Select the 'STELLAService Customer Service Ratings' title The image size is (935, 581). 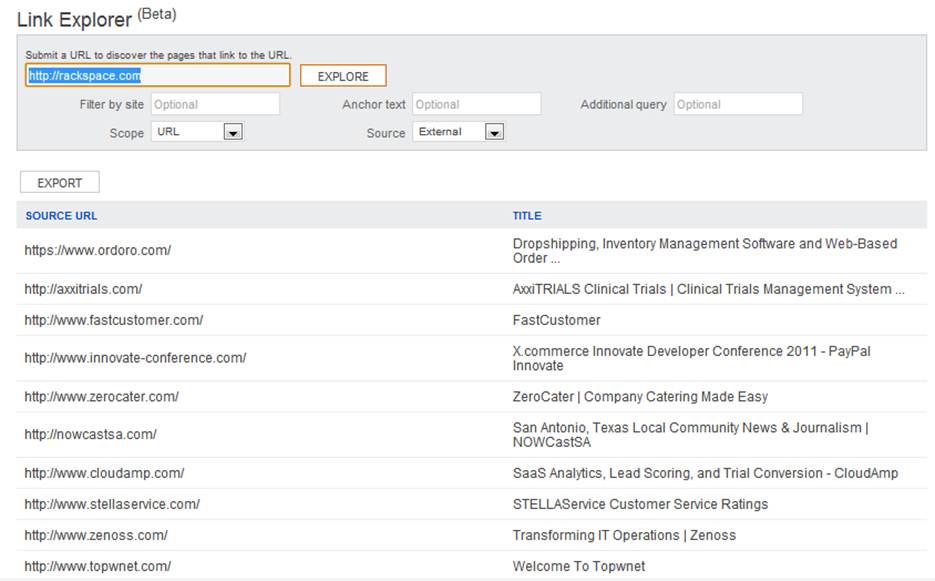[640, 504]
